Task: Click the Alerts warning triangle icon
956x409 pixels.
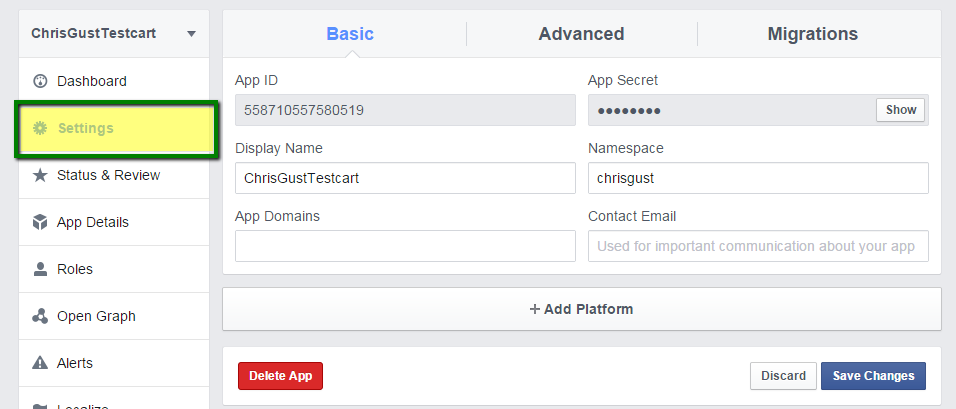Action: coord(40,363)
